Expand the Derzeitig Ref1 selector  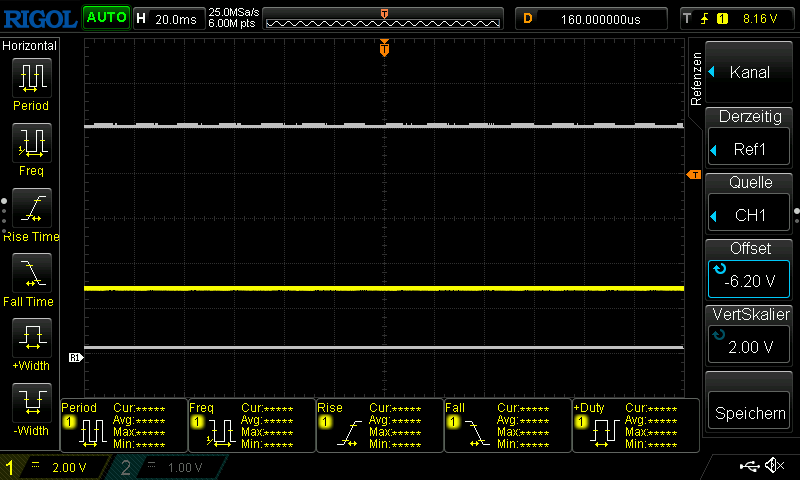[x=750, y=138]
